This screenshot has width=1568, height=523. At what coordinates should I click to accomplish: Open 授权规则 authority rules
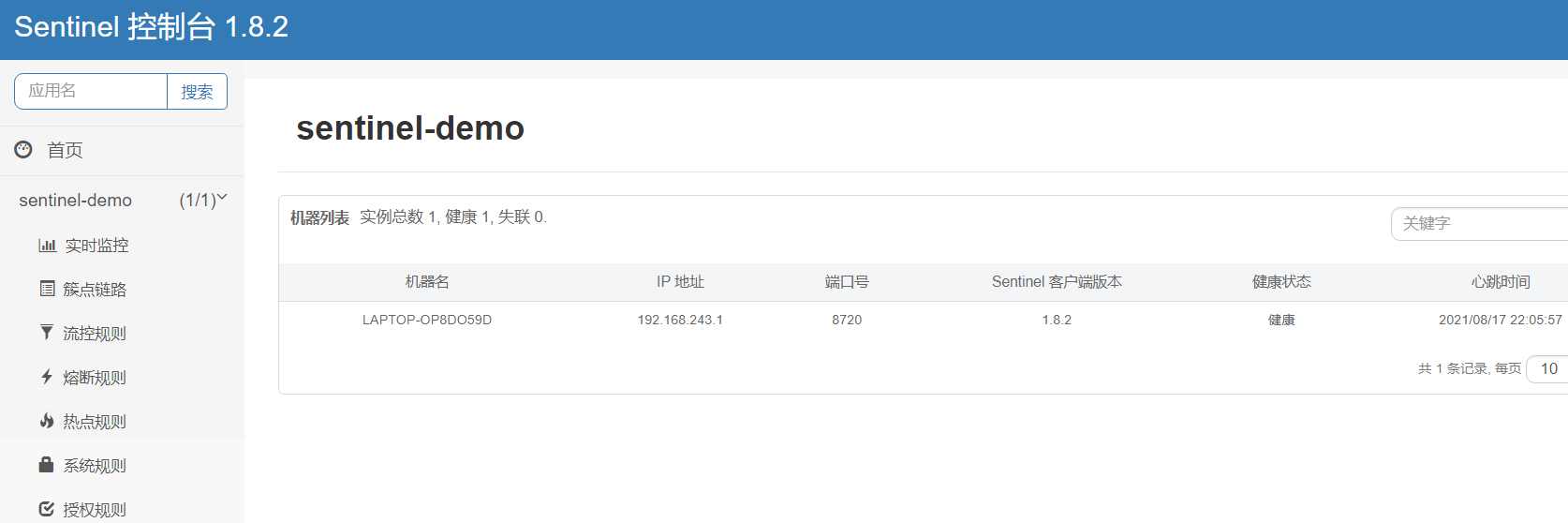coord(95,510)
